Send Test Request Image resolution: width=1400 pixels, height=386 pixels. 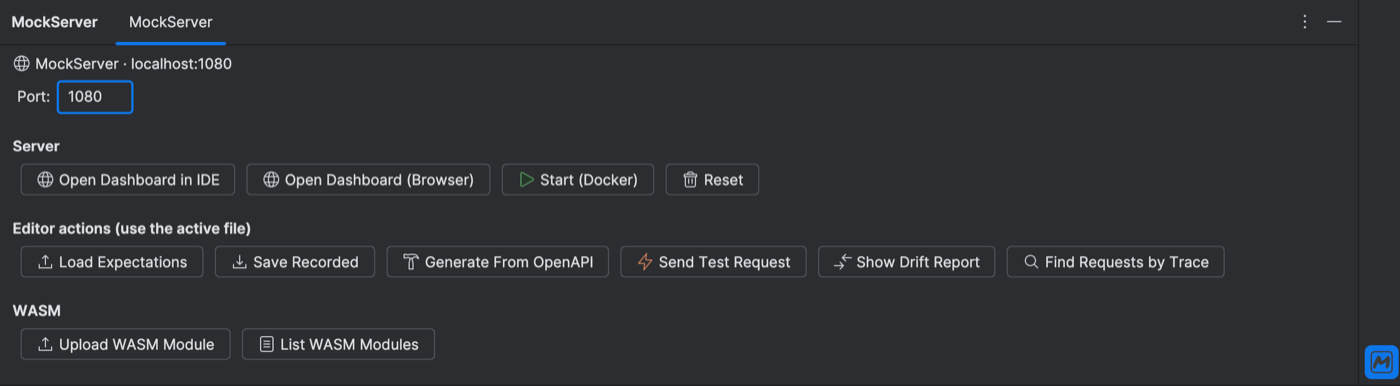(x=714, y=262)
